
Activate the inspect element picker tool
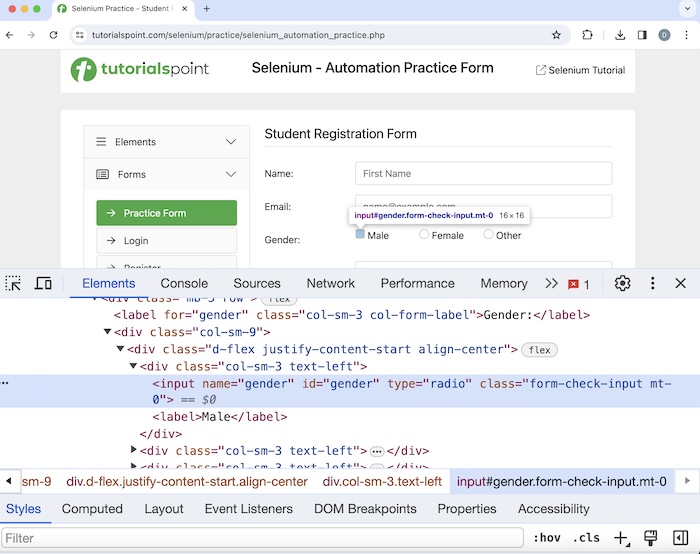(14, 284)
